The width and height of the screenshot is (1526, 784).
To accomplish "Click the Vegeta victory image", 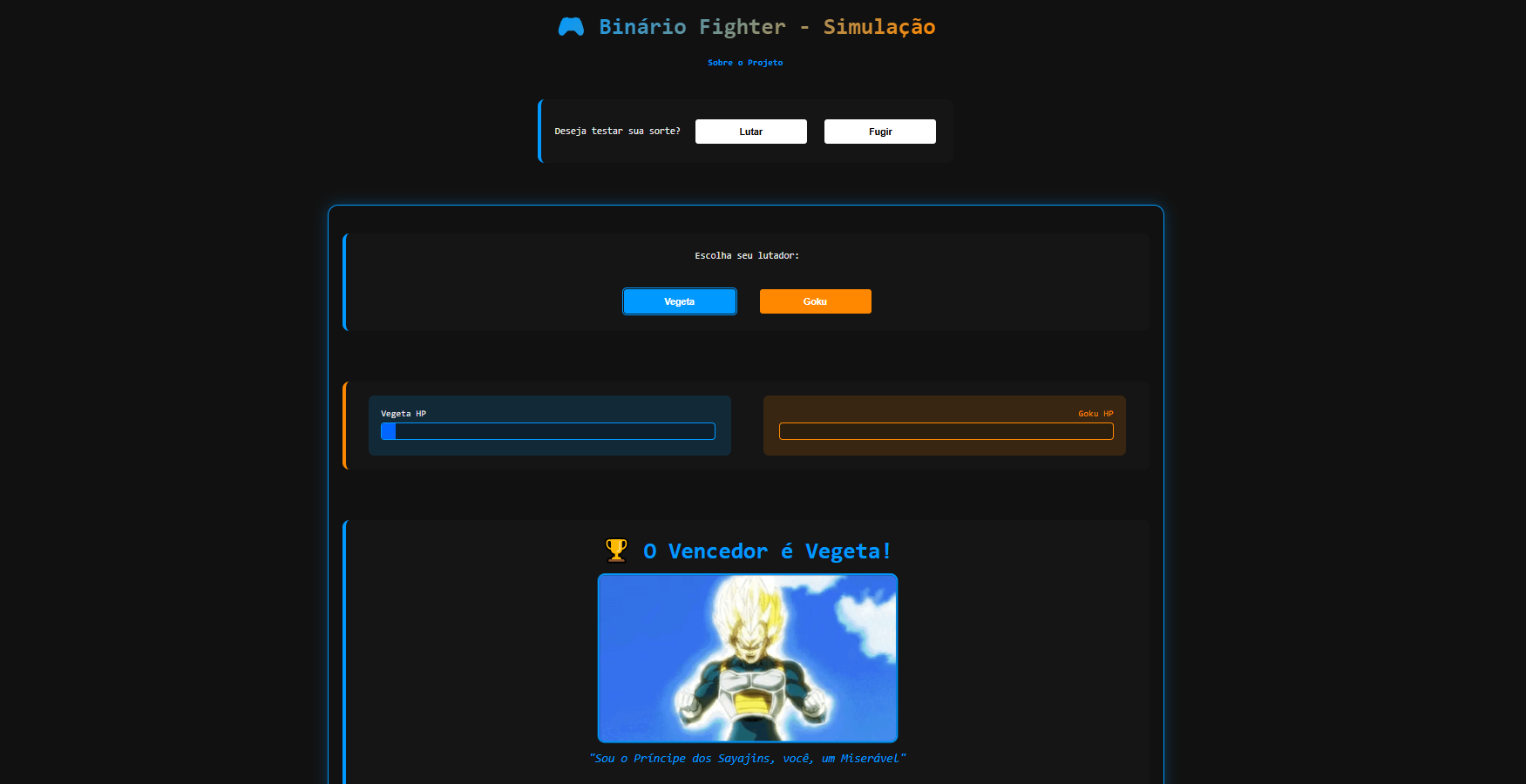I will pyautogui.click(x=748, y=658).
